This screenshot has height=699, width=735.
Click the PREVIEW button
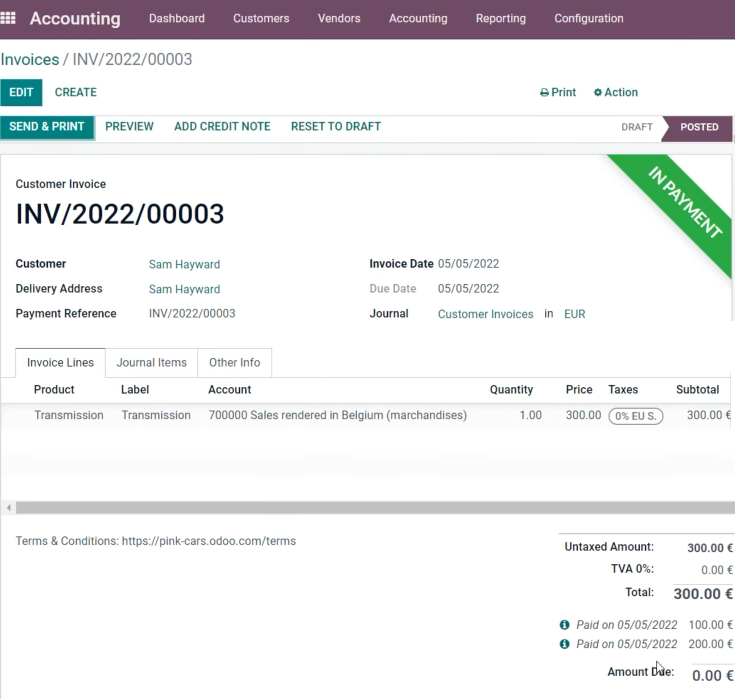pyautogui.click(x=129, y=127)
